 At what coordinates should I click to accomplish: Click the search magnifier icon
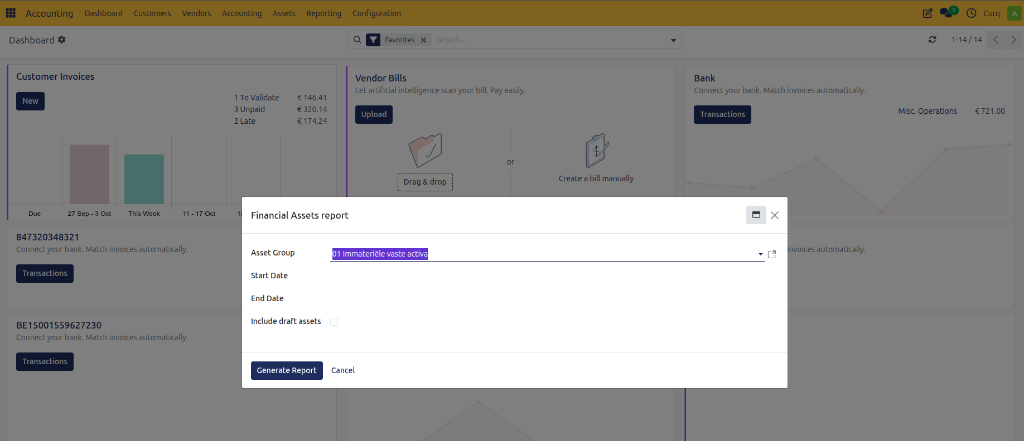(x=357, y=40)
